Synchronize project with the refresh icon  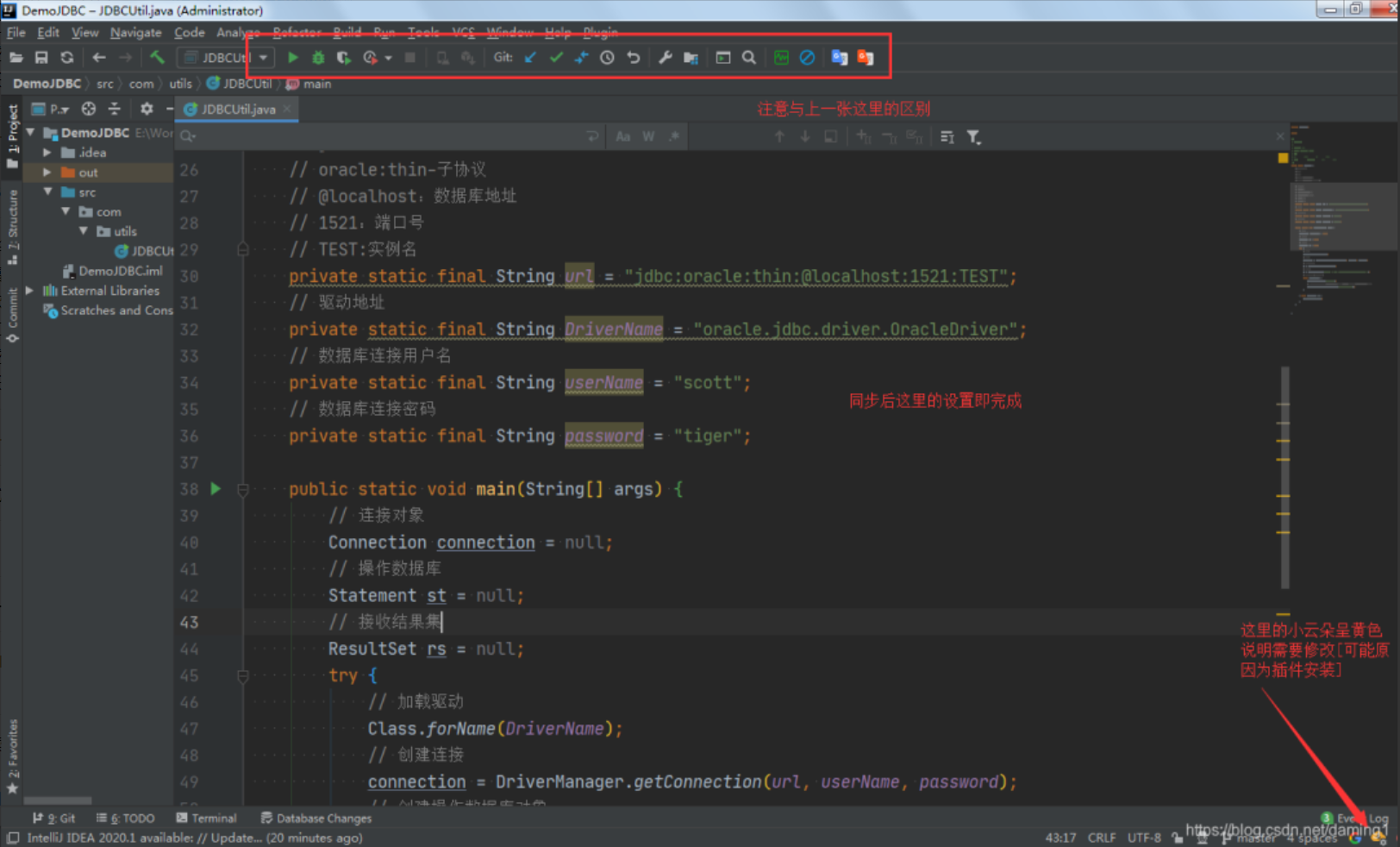(x=67, y=58)
